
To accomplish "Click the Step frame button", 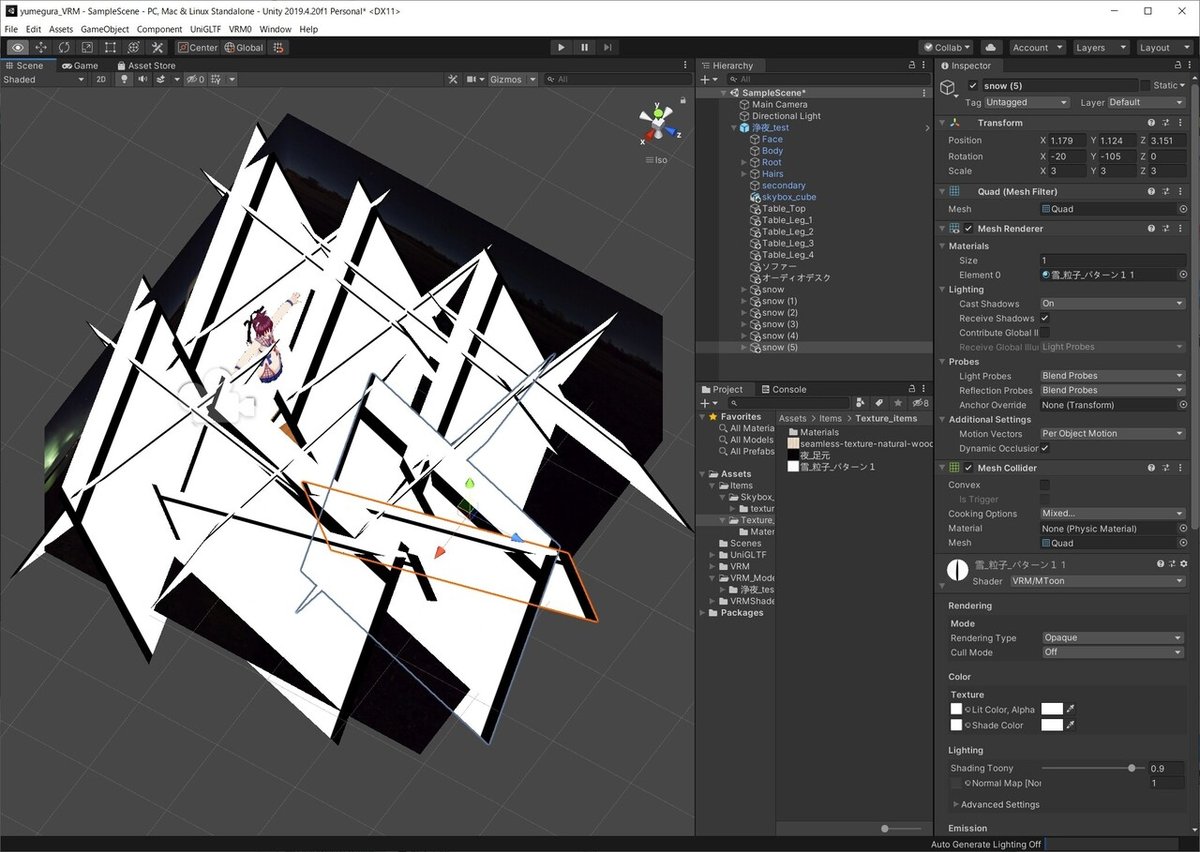I will [607, 47].
